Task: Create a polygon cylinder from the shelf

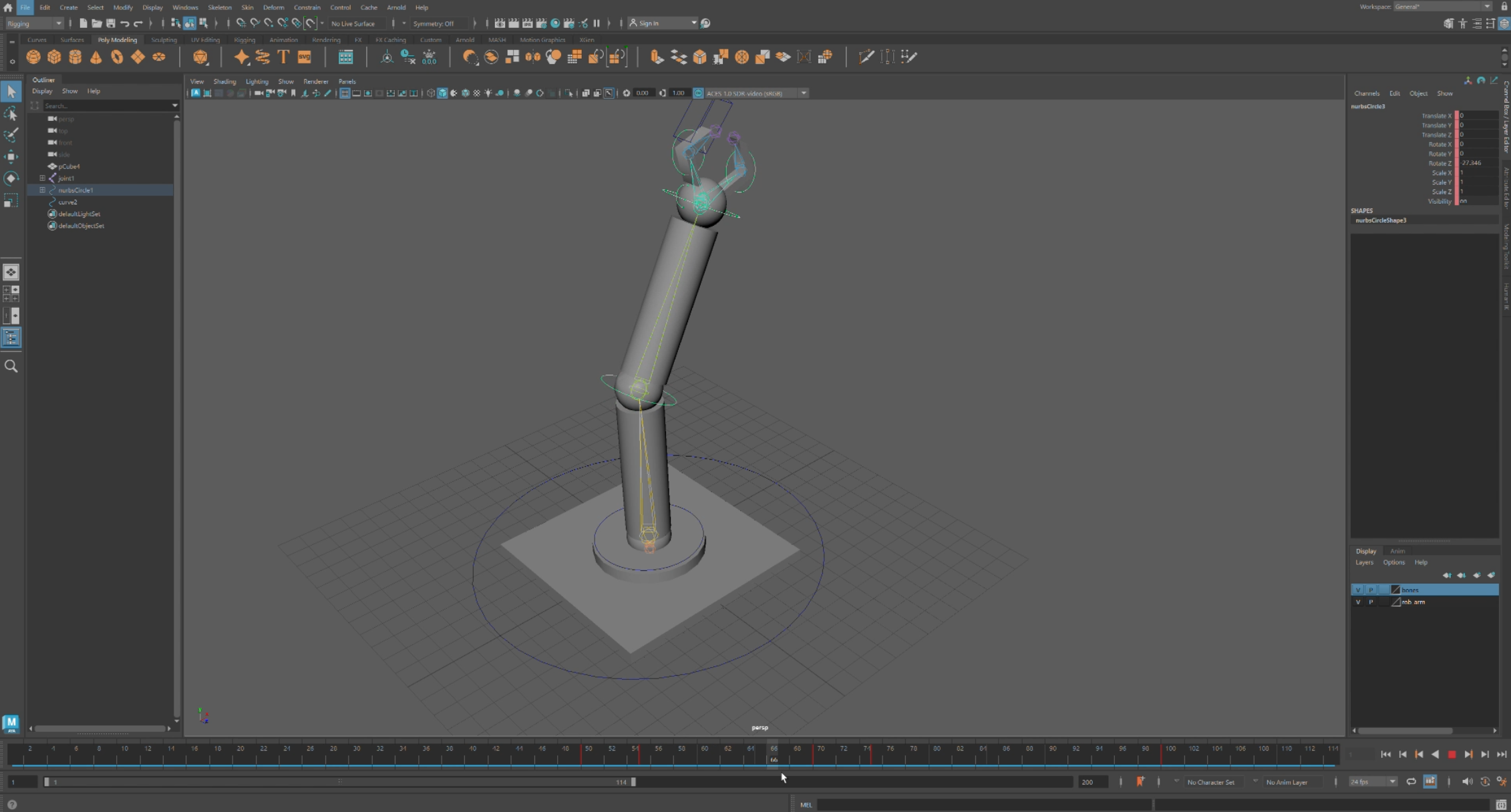Action: (75, 57)
